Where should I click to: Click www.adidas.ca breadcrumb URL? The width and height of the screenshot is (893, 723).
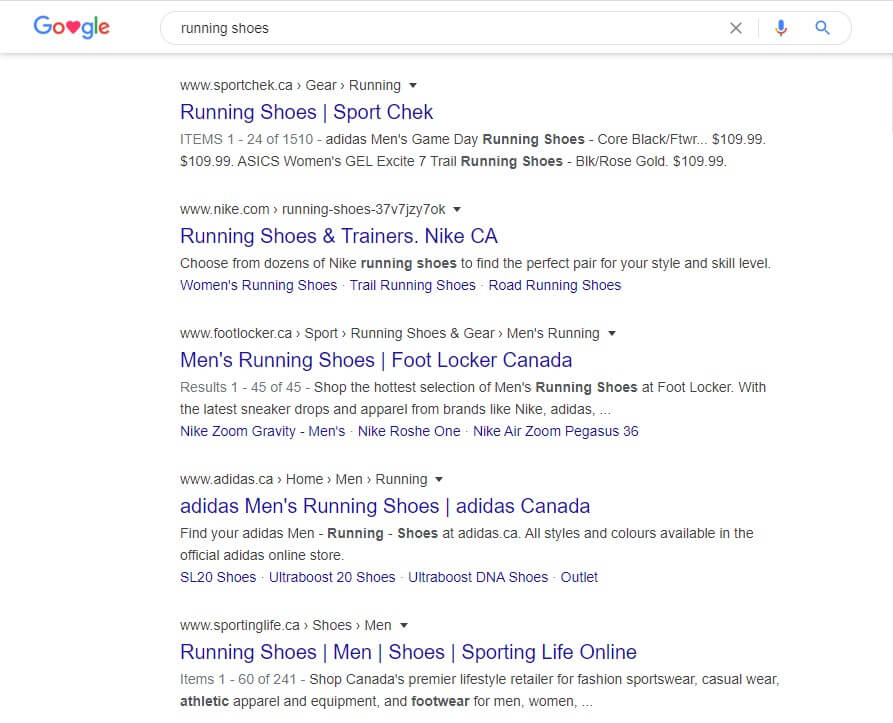pos(227,479)
